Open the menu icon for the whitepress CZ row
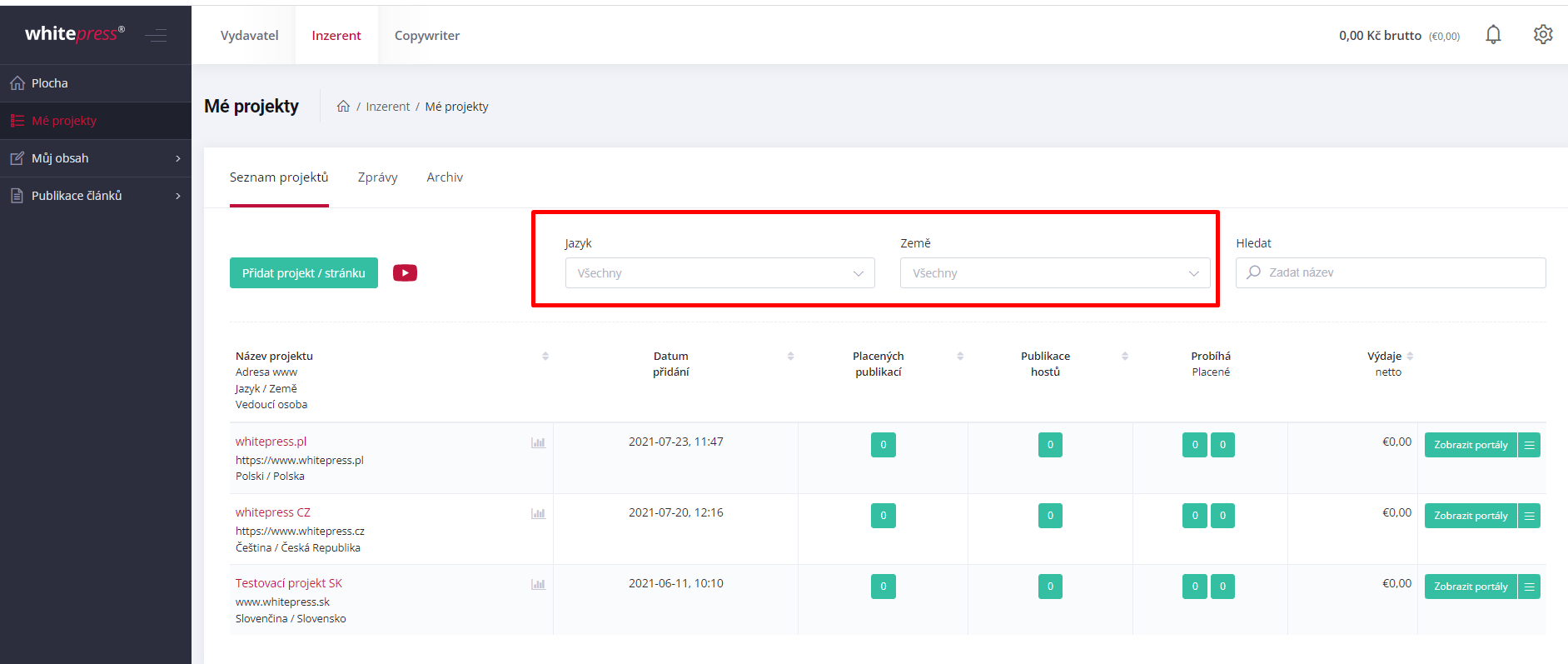The width and height of the screenshot is (1568, 664). tap(1529, 516)
